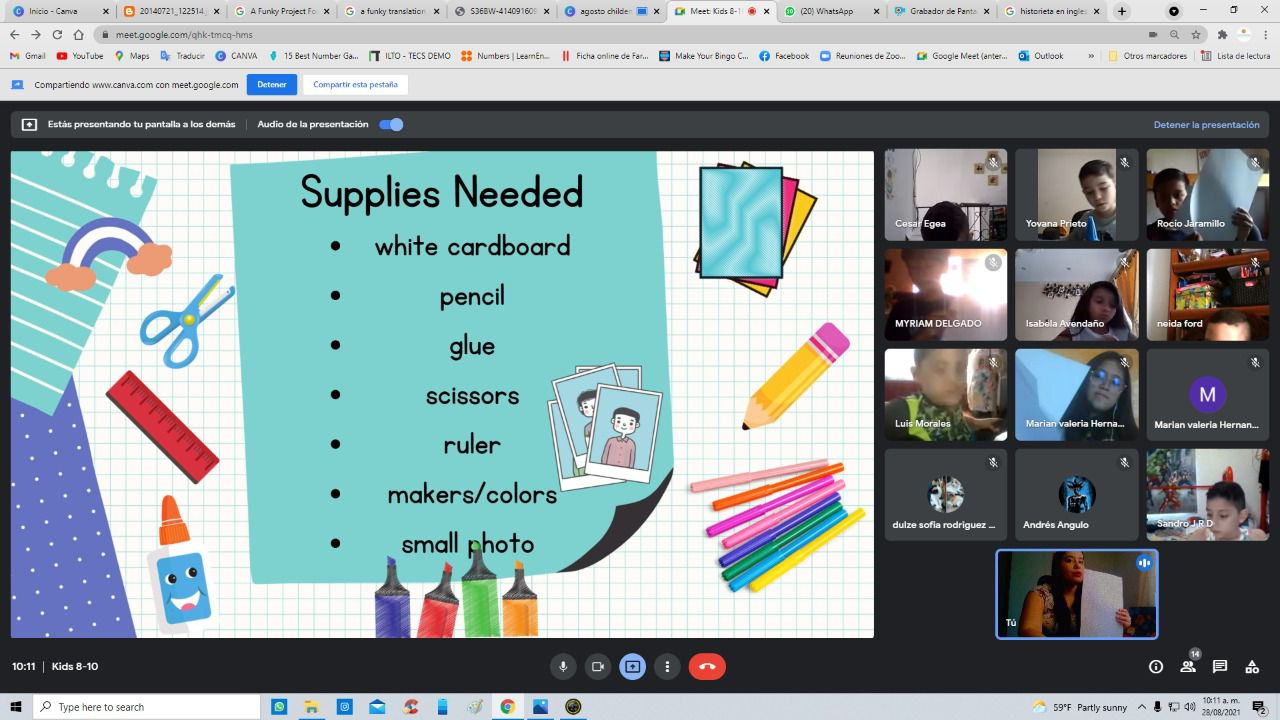Screen dimensions: 1280x720
Task: Open the meeting details info icon
Action: [x=1156, y=667]
